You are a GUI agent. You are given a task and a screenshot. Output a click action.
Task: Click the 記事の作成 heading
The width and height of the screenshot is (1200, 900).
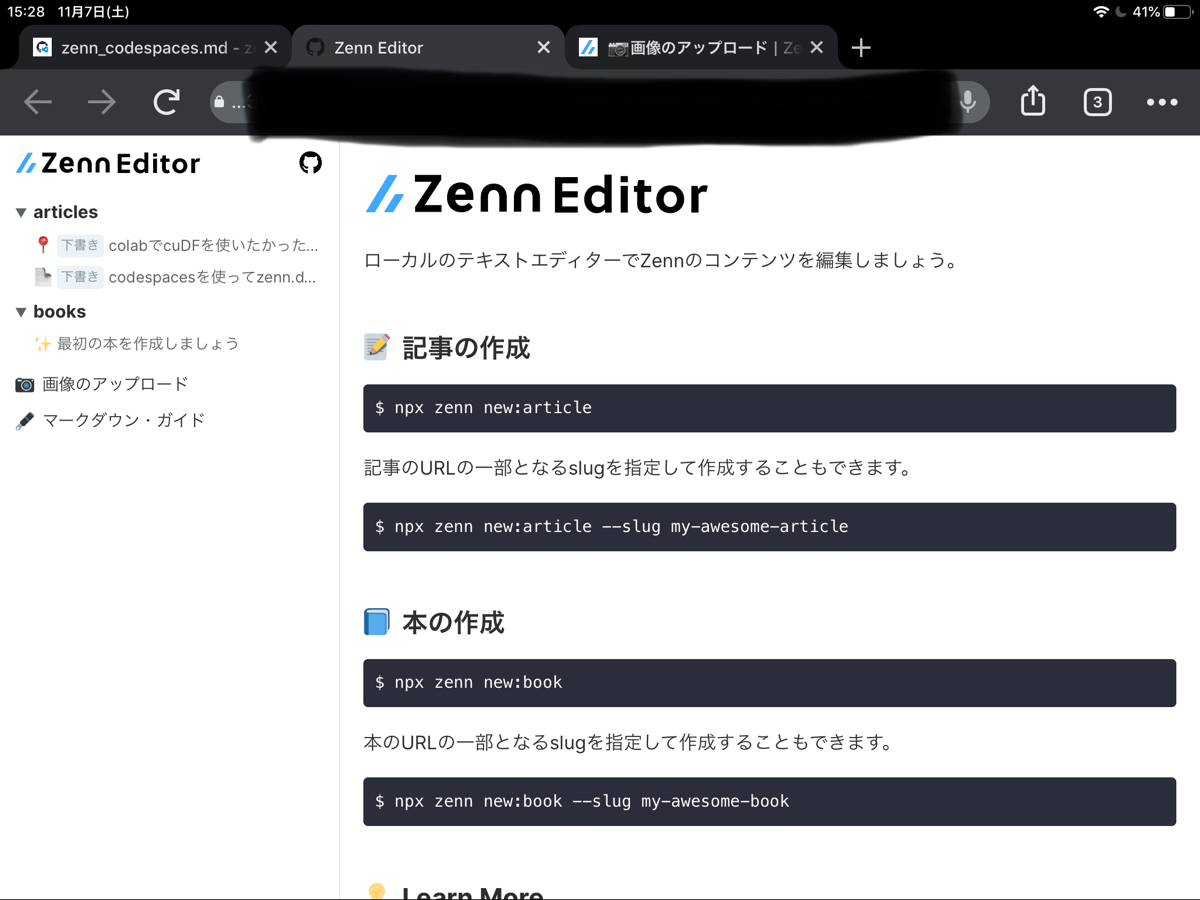466,348
